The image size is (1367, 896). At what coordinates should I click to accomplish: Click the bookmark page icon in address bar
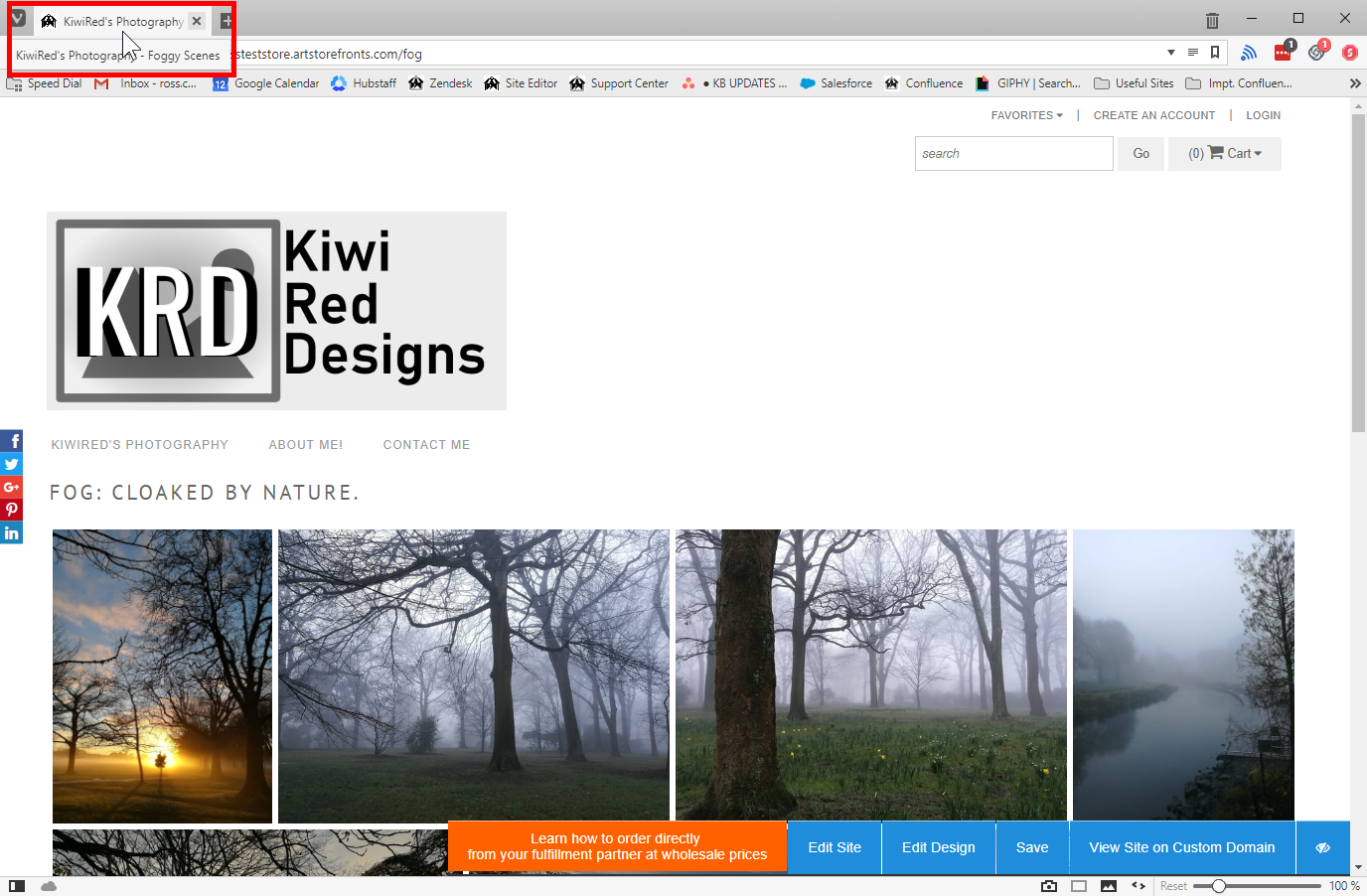[1215, 53]
